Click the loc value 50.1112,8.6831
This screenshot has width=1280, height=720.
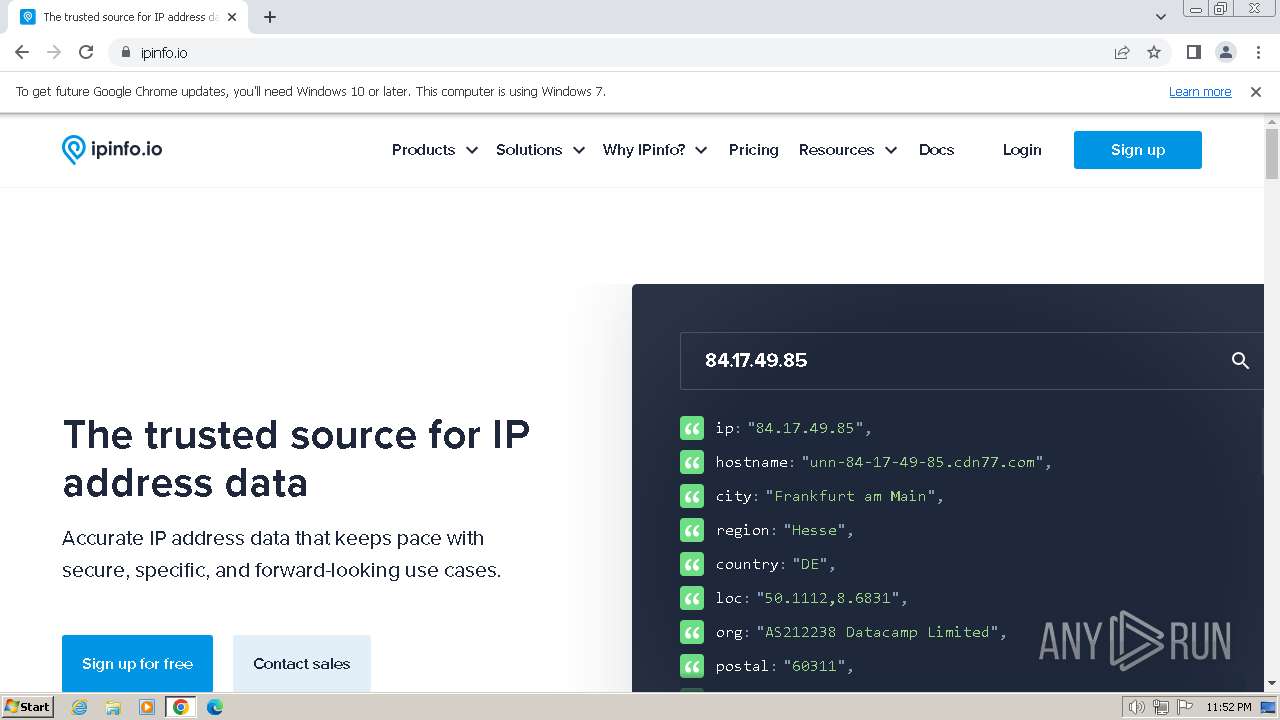829,598
